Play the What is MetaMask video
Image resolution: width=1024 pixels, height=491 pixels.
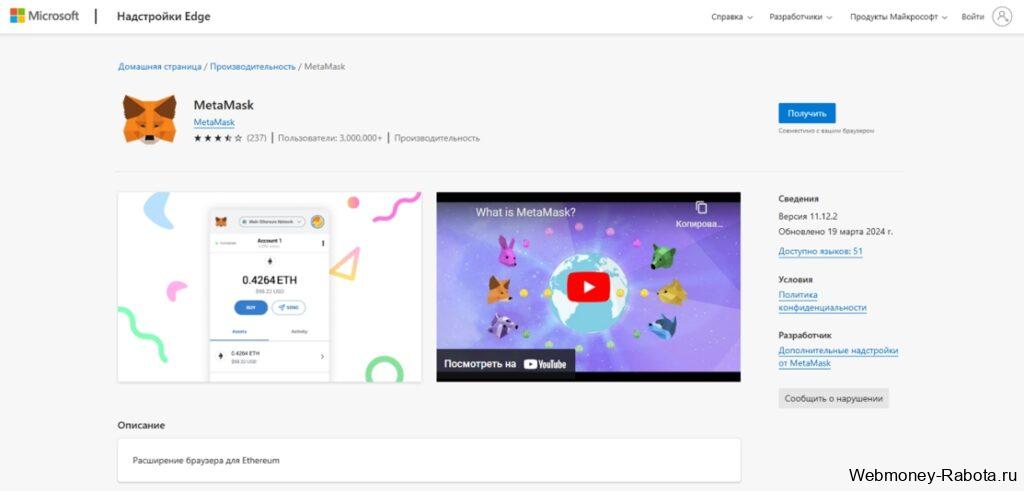click(588, 287)
